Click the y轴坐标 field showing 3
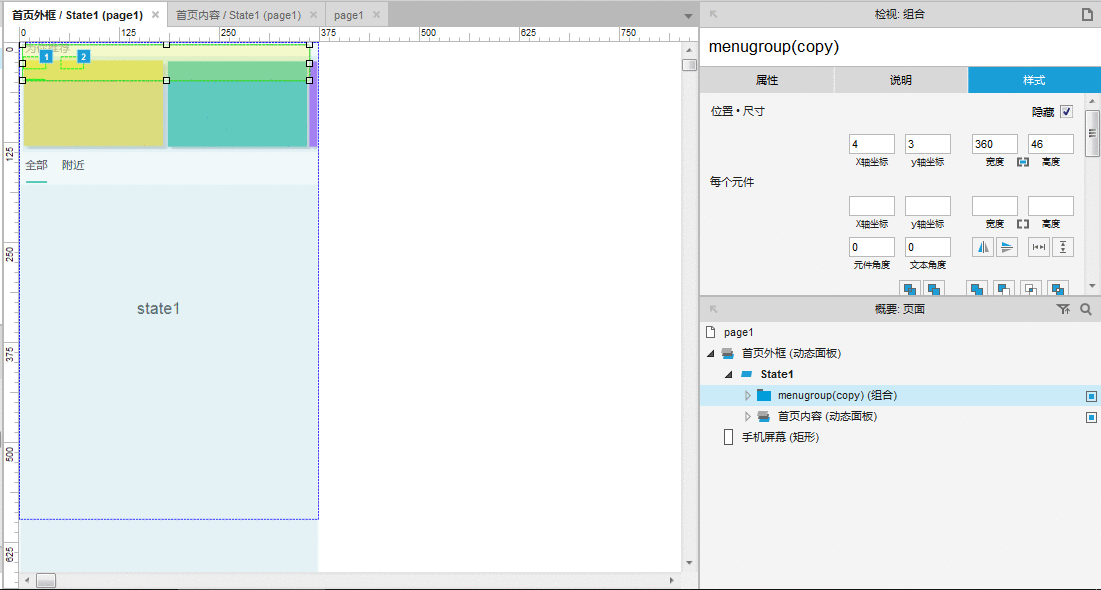This screenshot has width=1101, height=590. pos(928,144)
